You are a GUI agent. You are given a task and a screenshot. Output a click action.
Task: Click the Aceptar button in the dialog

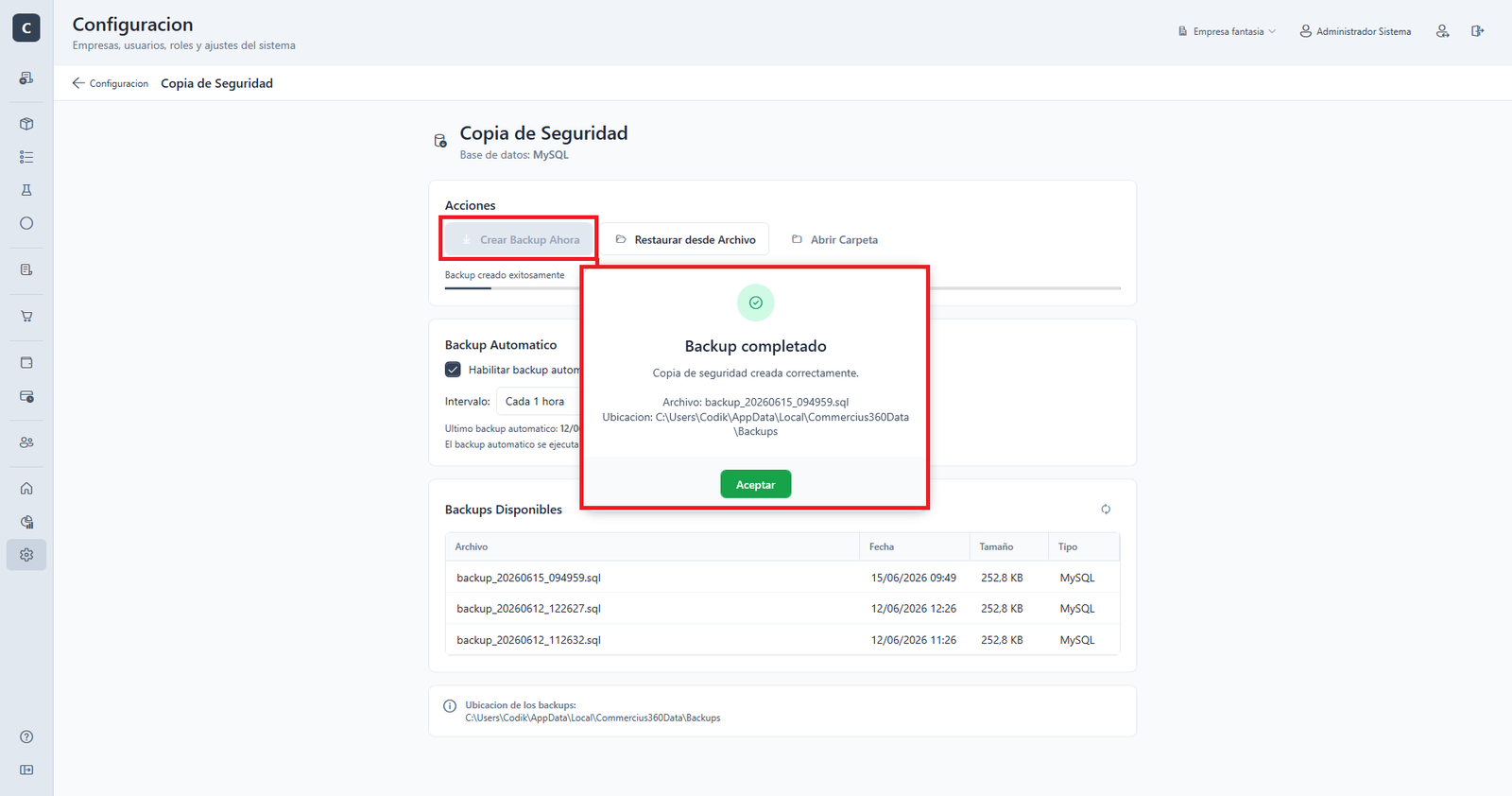click(756, 484)
